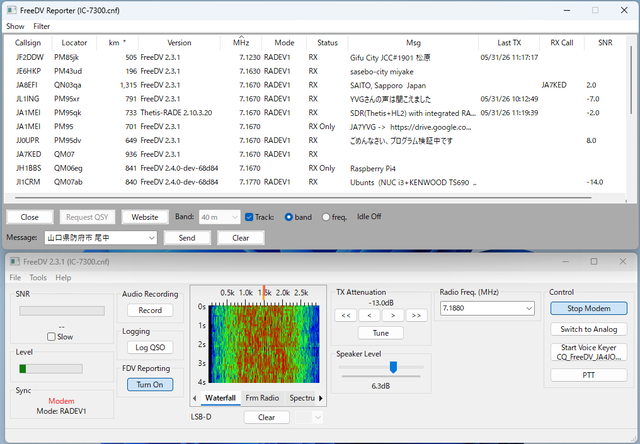The width and height of the screenshot is (640, 444).
Task: Click the FreeDV Reporter window title icon
Action: point(11,10)
